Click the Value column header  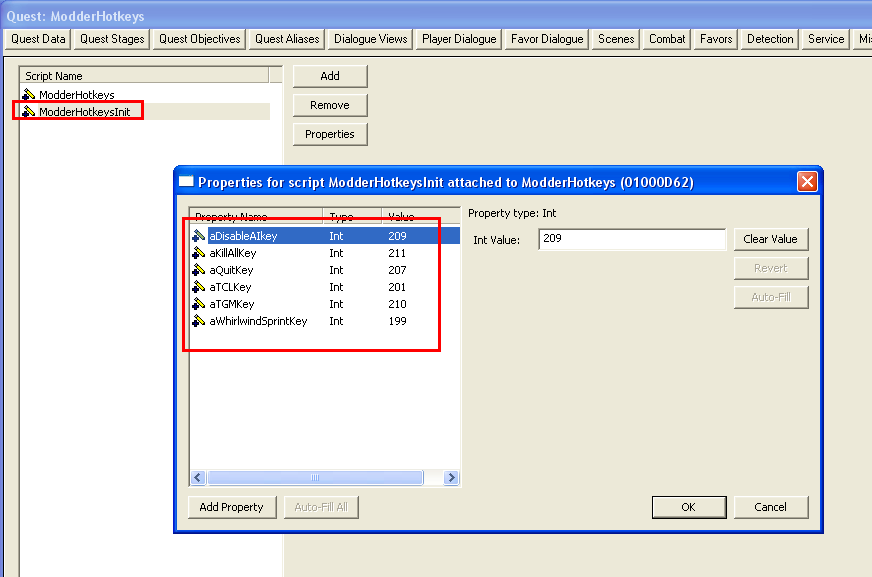pos(421,216)
